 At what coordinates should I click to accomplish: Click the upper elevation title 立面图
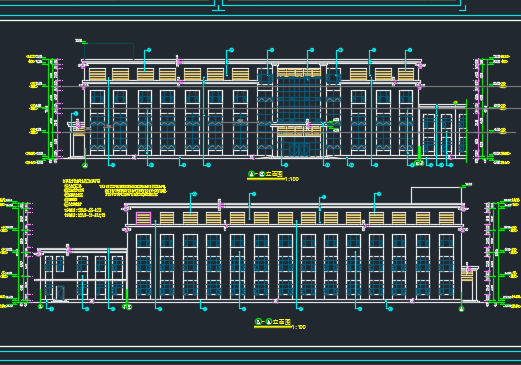point(274,174)
